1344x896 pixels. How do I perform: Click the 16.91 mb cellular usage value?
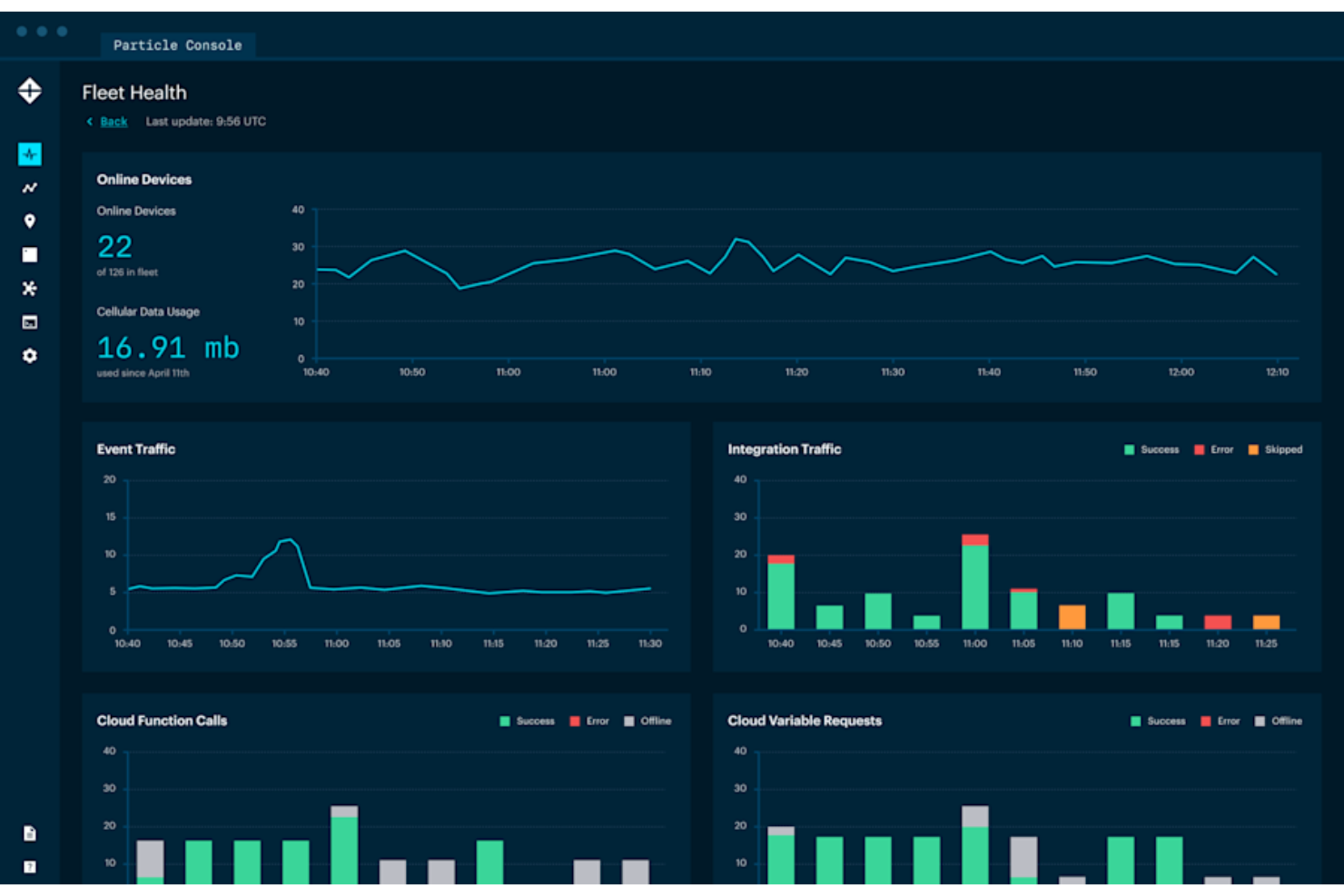167,347
